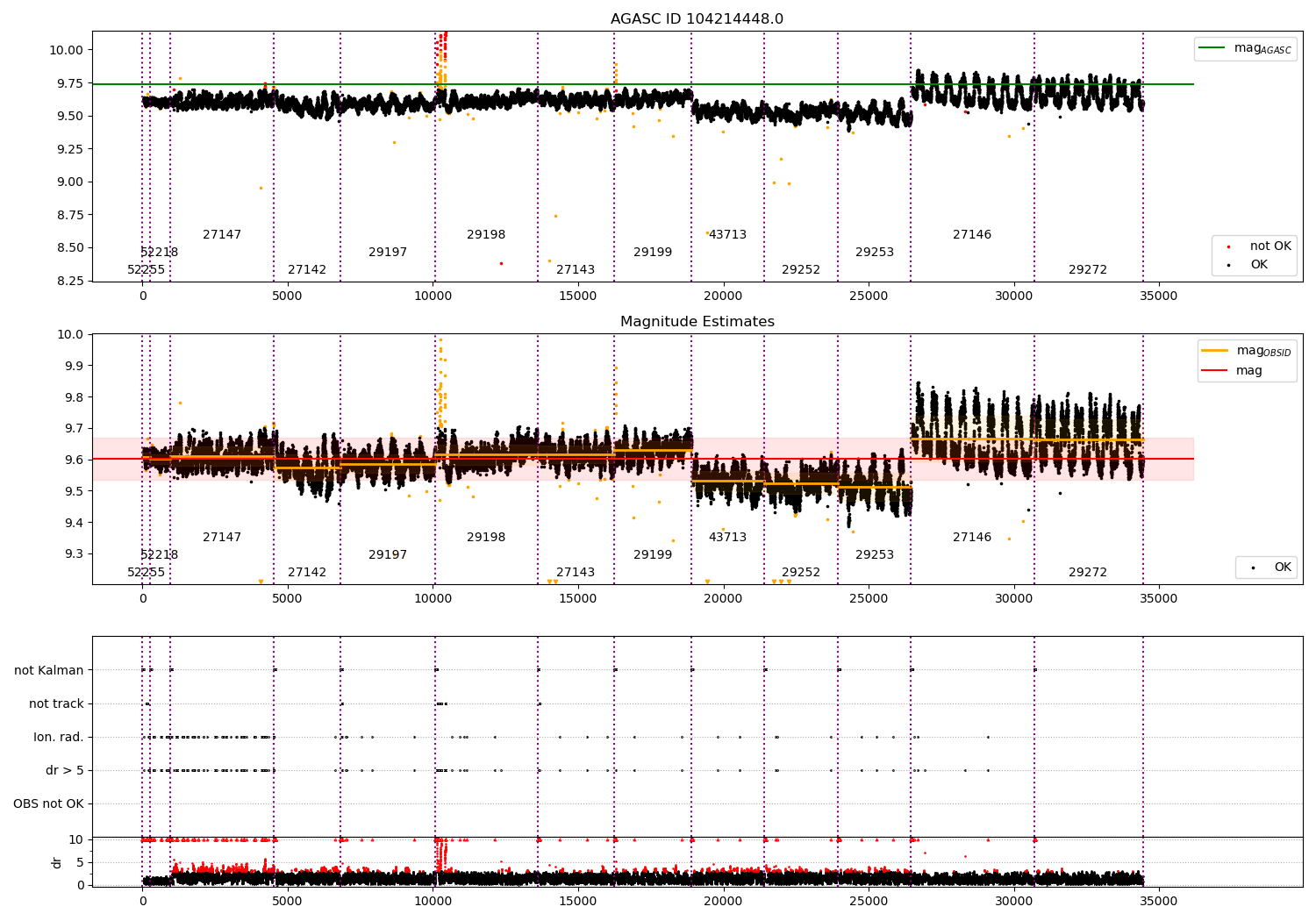Viewport: 1316px width, 921px height.
Task: Click the 9.00 y-axis tick of AGASC plot
Action: (x=69, y=182)
